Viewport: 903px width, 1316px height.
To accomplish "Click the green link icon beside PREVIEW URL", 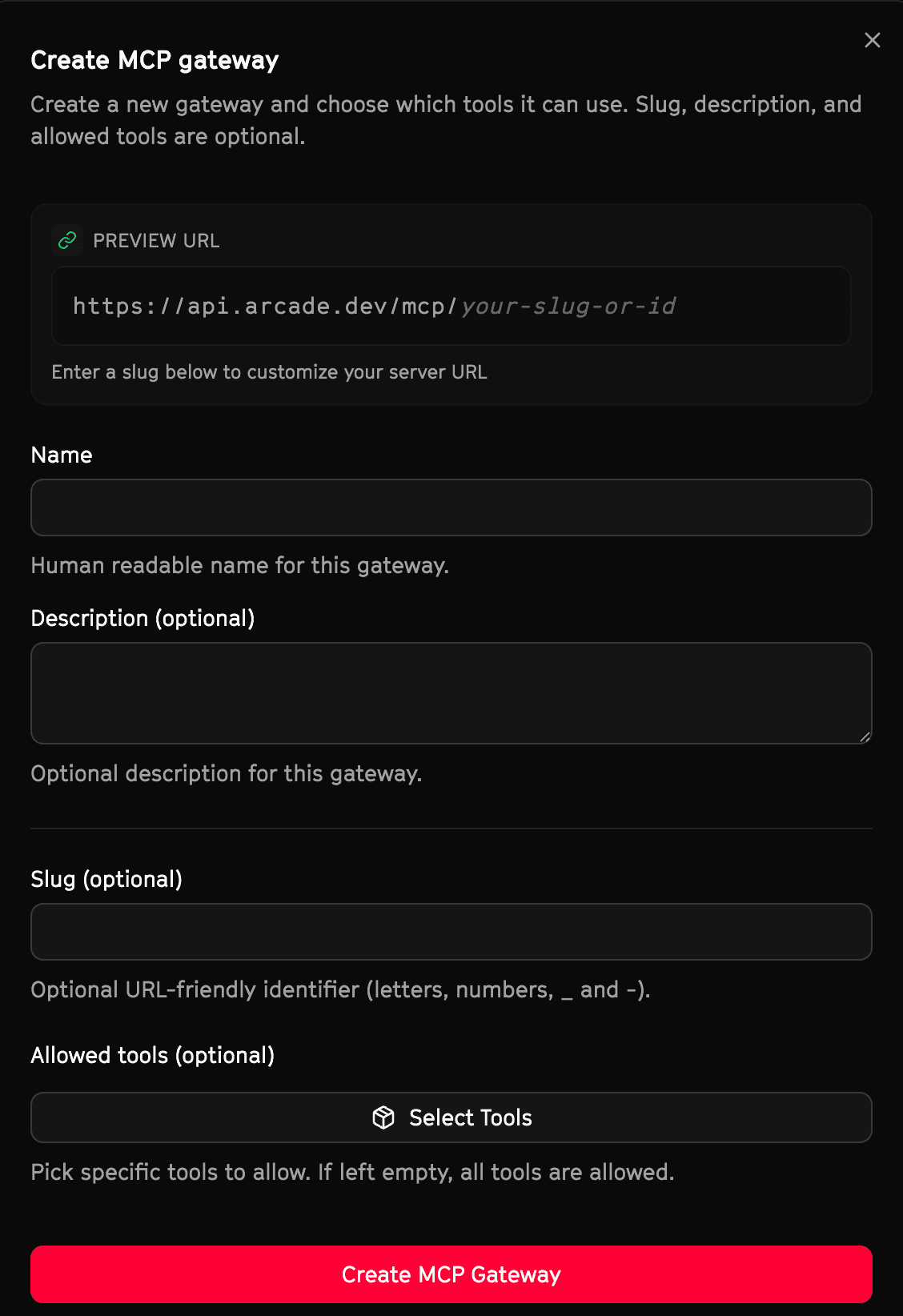I will (67, 240).
